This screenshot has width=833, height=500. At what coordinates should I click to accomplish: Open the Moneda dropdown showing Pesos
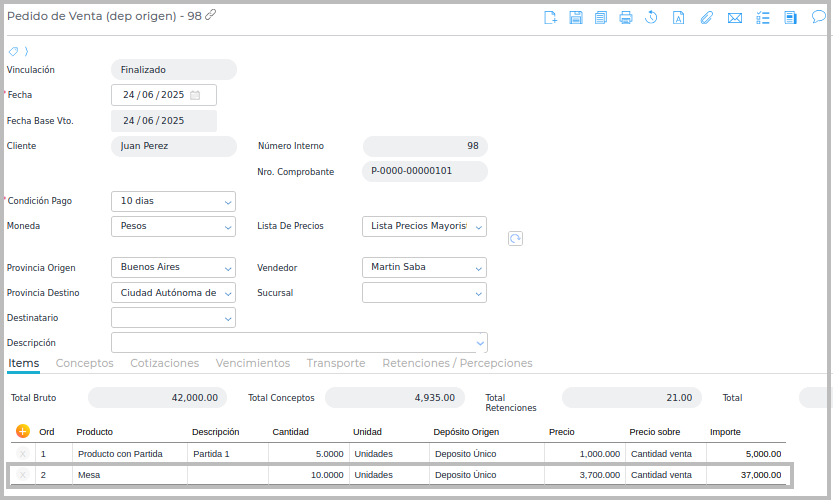pos(227,226)
